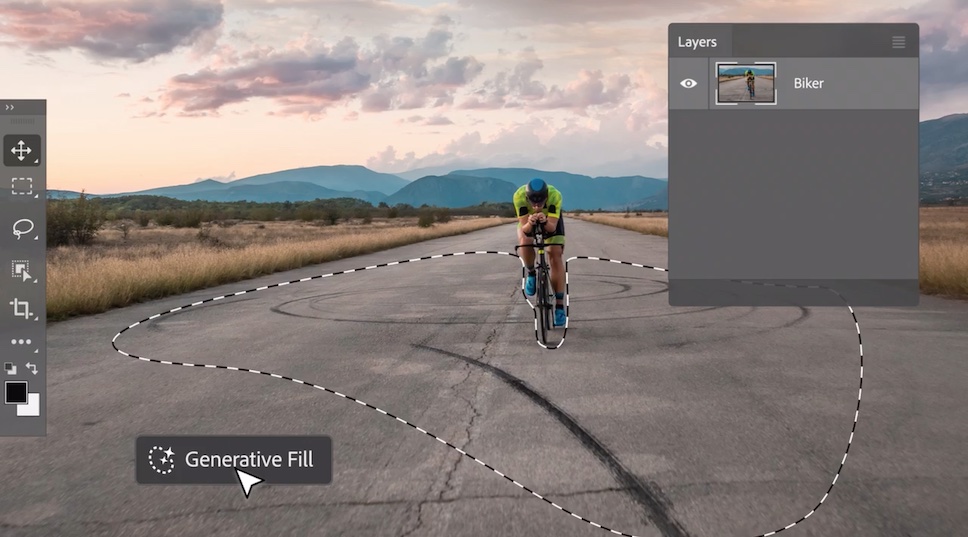Hide the Biker layer using eye icon

pyautogui.click(x=688, y=83)
